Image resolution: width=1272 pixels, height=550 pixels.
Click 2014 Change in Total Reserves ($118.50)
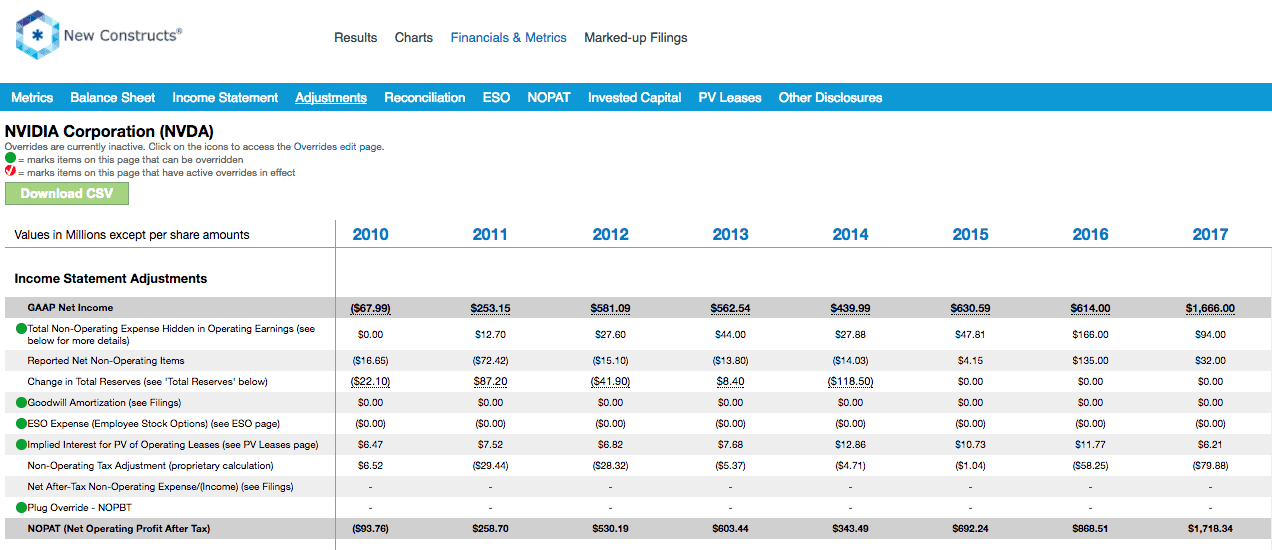(850, 382)
